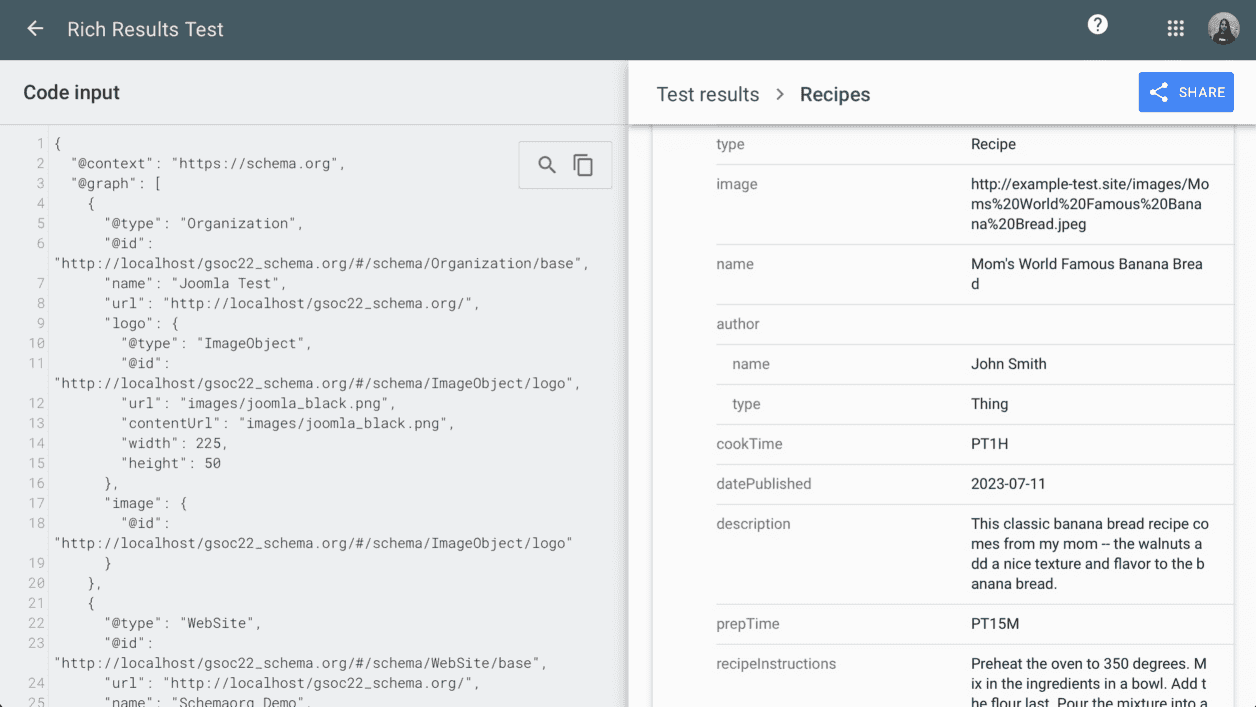Screen dimensions: 1256x707
Task: Copy the code to clipboard
Action: 583,165
